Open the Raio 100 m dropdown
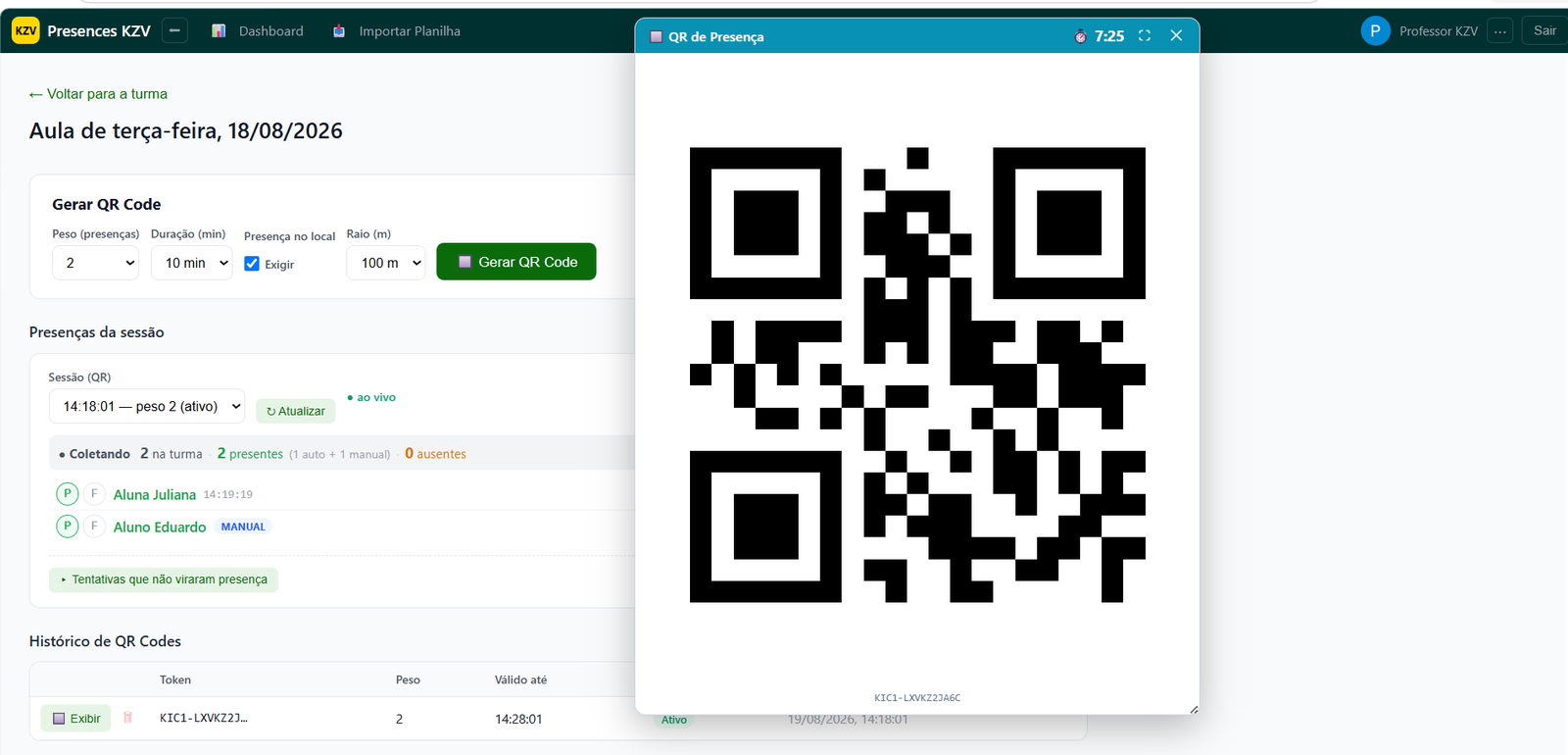Viewport: 1568px width, 755px height. [385, 263]
